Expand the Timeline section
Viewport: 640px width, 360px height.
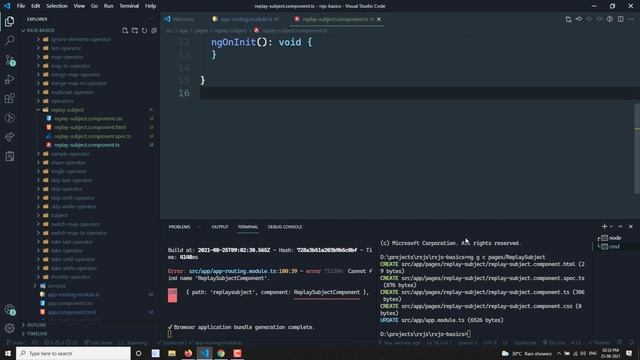tap(37, 333)
